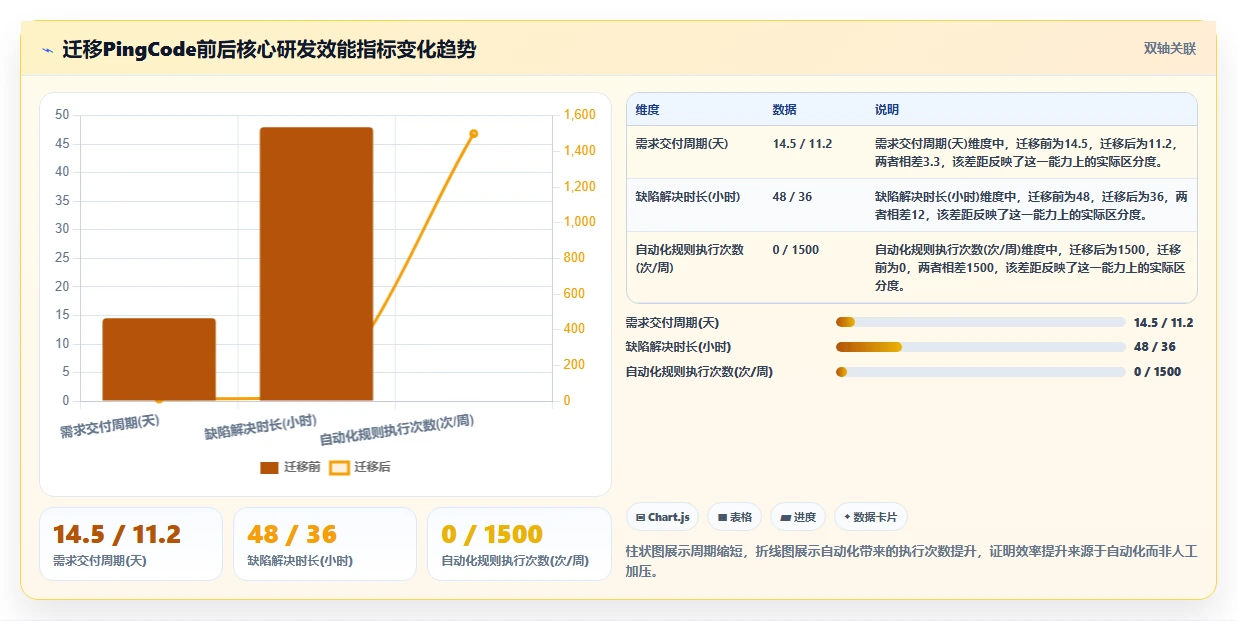Click the 需求交付周期(天) bar in chart
The image size is (1237, 621).
click(x=159, y=360)
